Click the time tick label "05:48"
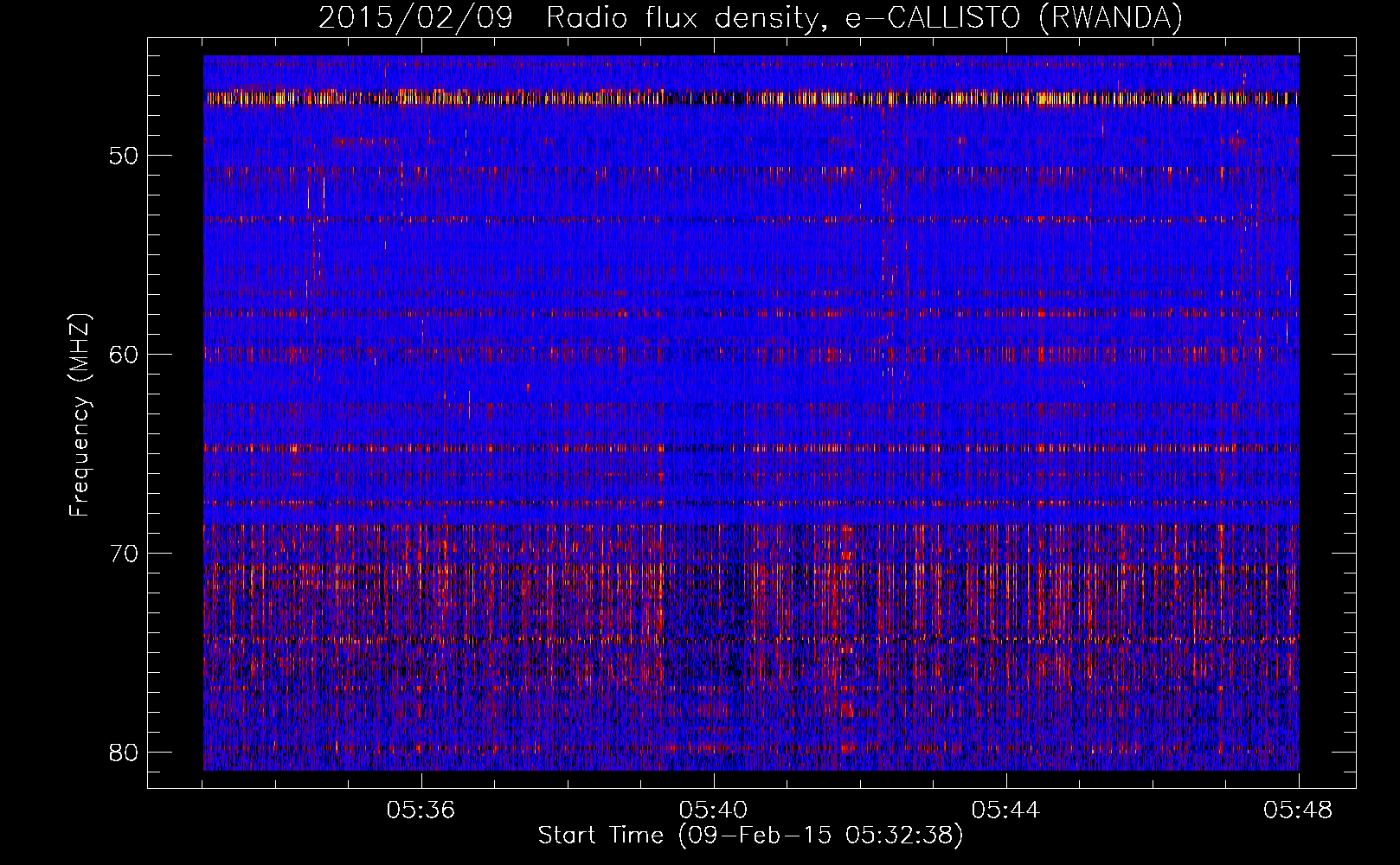The width and height of the screenshot is (1400, 865). pyautogui.click(x=1299, y=811)
